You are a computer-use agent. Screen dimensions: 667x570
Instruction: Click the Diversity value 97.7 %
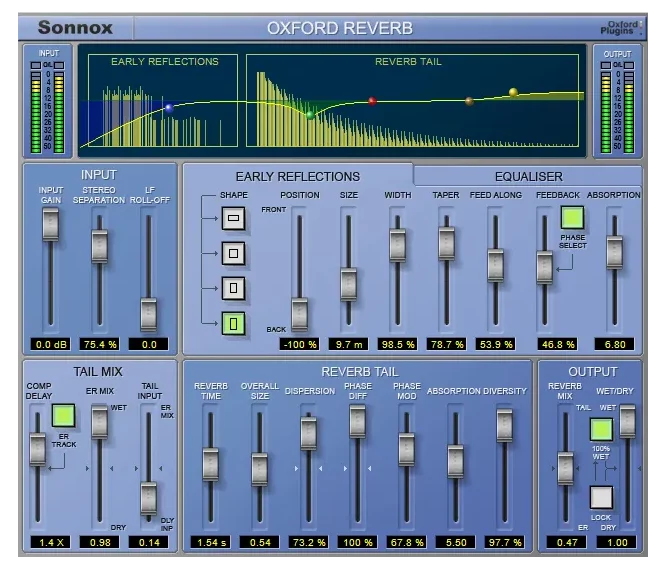pos(505,542)
